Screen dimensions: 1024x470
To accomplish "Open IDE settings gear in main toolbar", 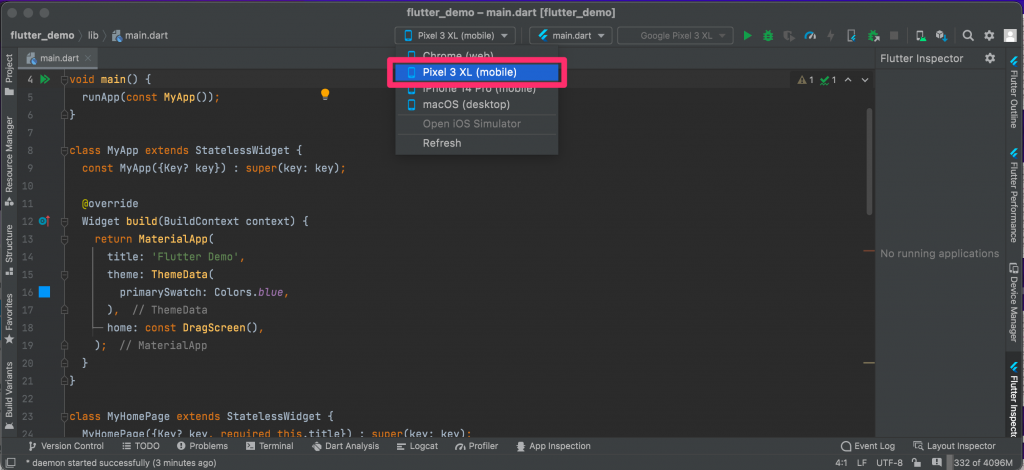I will 989,36.
